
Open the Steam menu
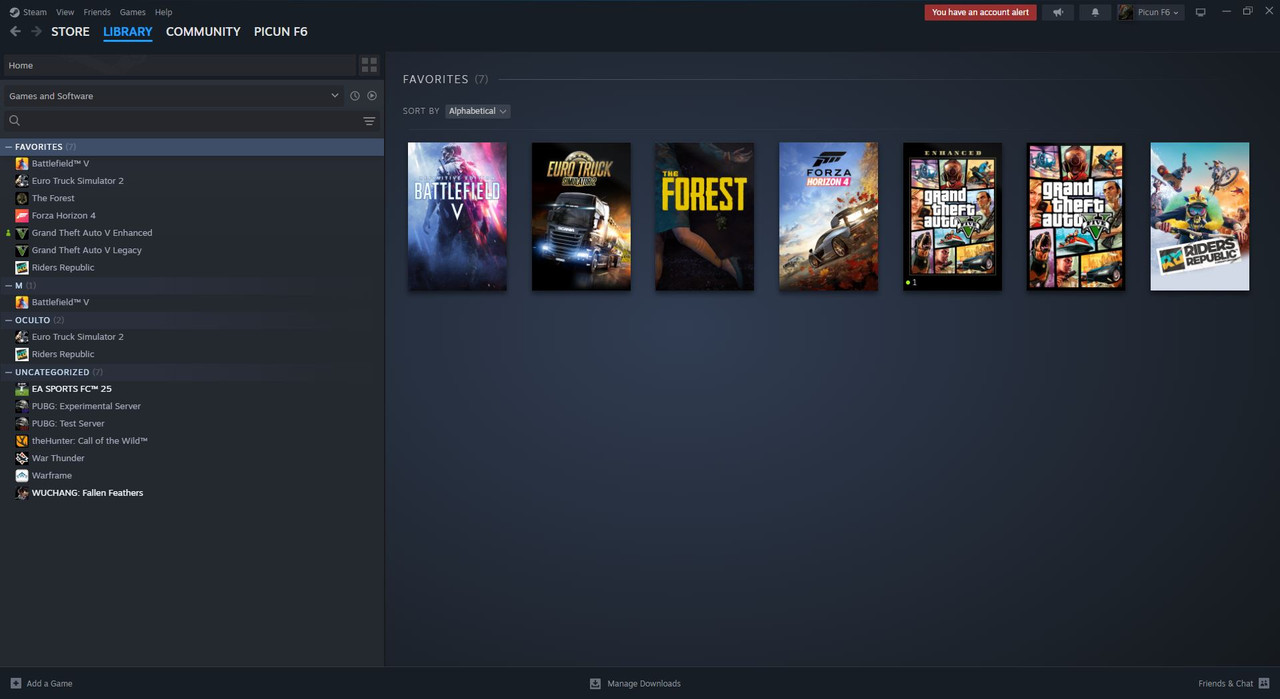click(35, 12)
